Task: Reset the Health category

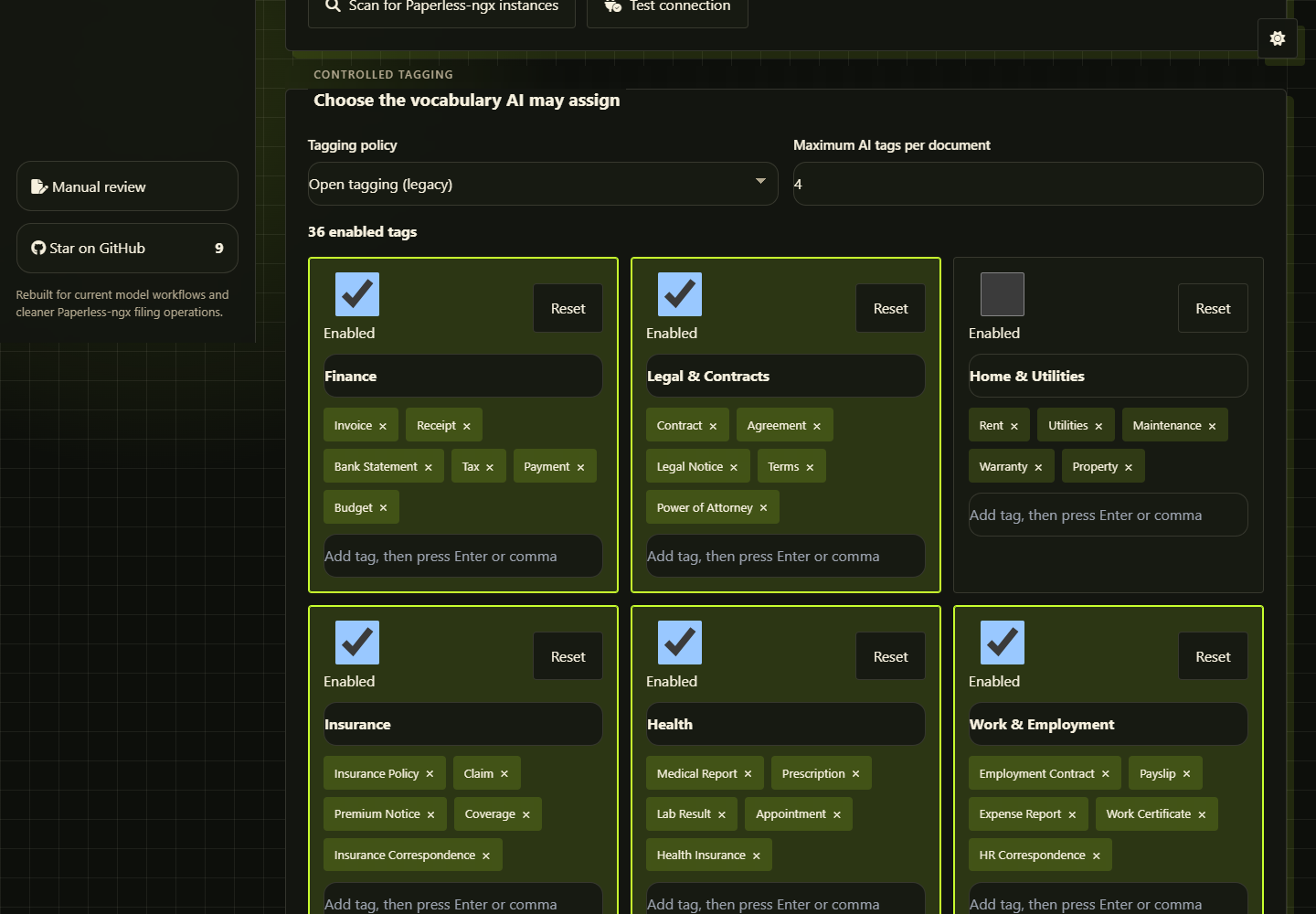Action: pos(891,657)
